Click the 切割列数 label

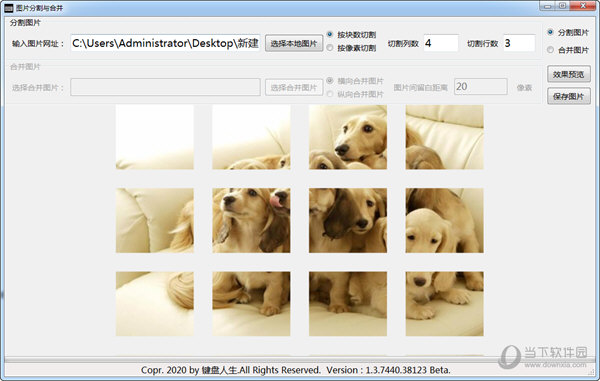coord(403,44)
